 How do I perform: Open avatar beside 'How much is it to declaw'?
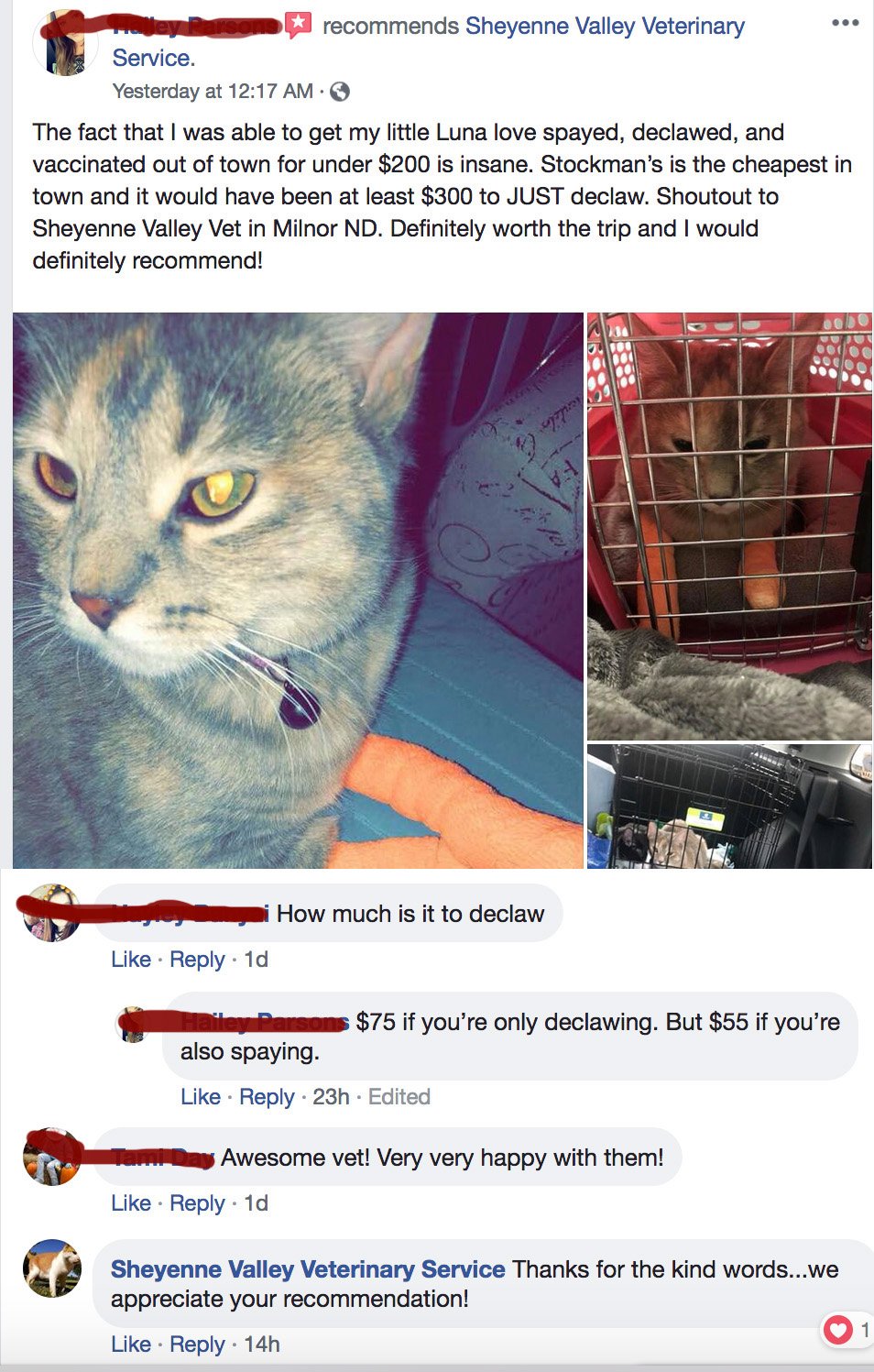coord(52,913)
